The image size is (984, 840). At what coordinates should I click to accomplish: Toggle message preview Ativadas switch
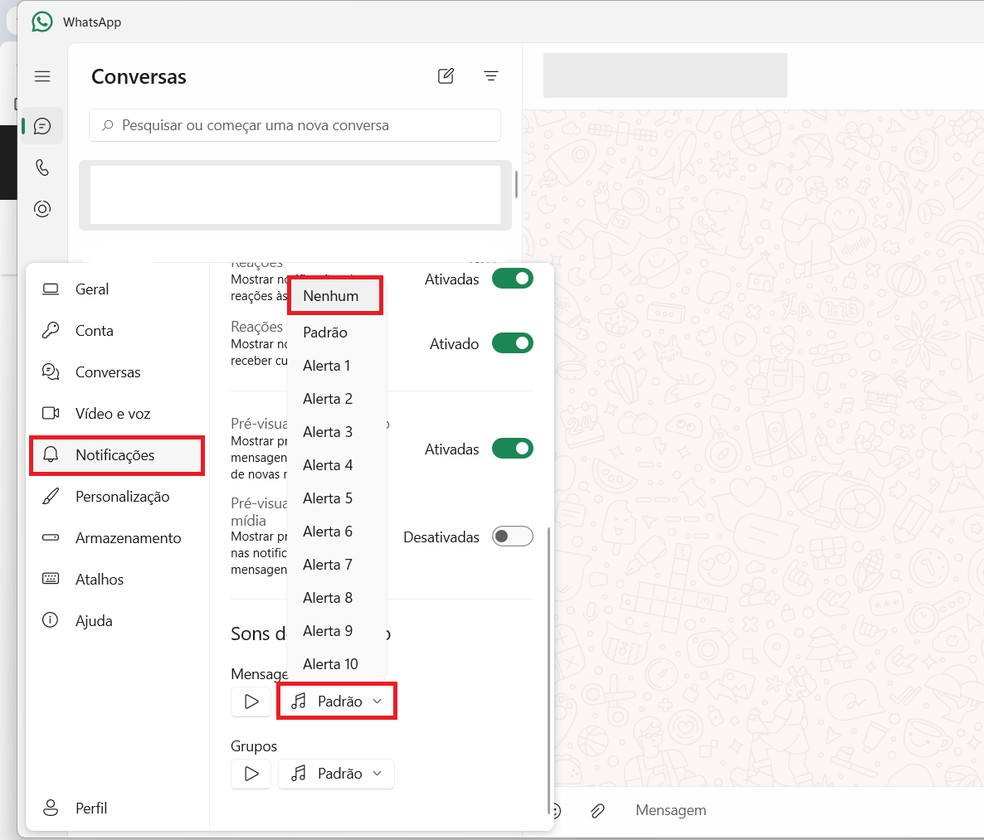(x=513, y=449)
